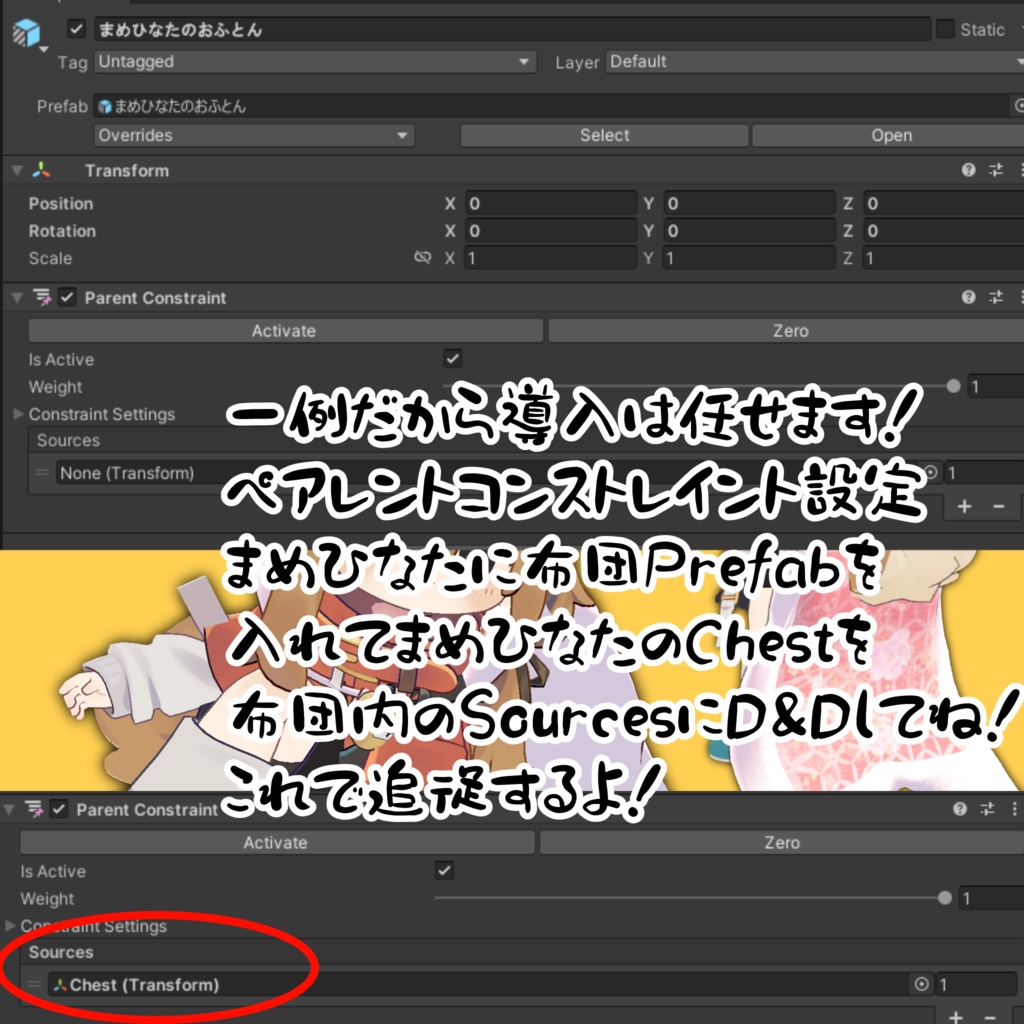Image resolution: width=1024 pixels, height=1024 pixels.
Task: Click the object picker circle beside None (Transform)
Action: click(x=929, y=472)
